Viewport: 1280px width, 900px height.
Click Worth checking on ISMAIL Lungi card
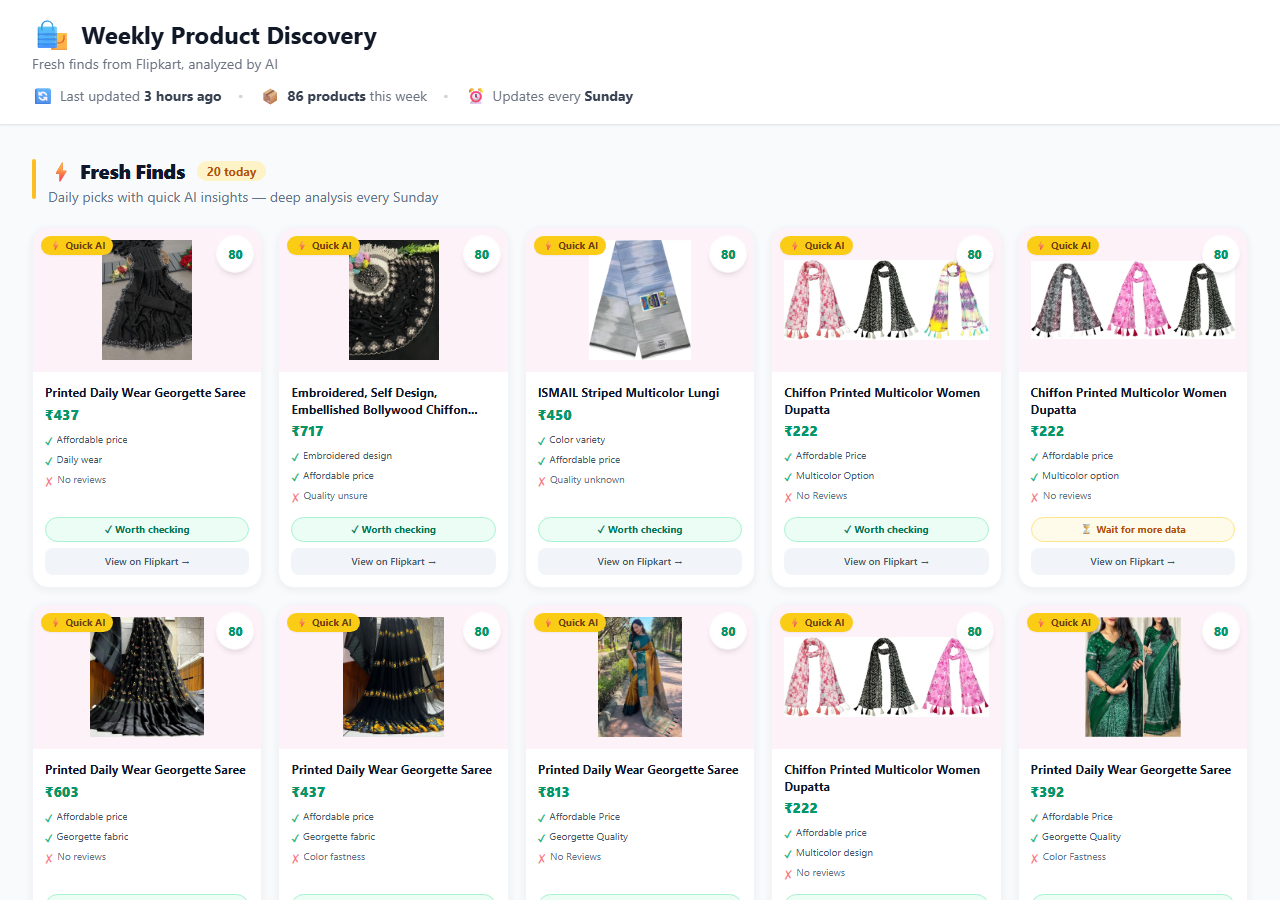pyautogui.click(x=640, y=529)
